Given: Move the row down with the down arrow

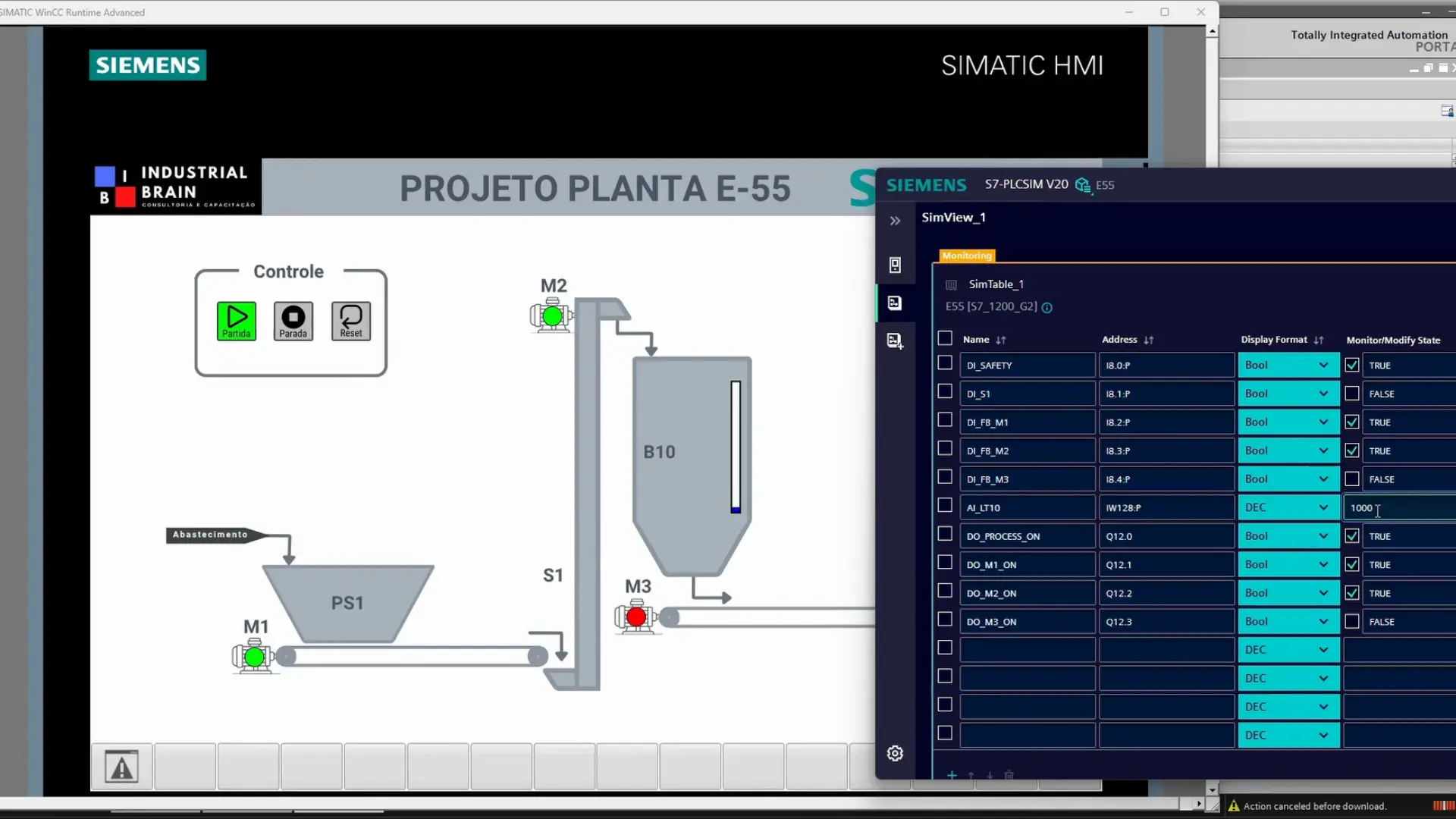Looking at the screenshot, I should click(990, 775).
